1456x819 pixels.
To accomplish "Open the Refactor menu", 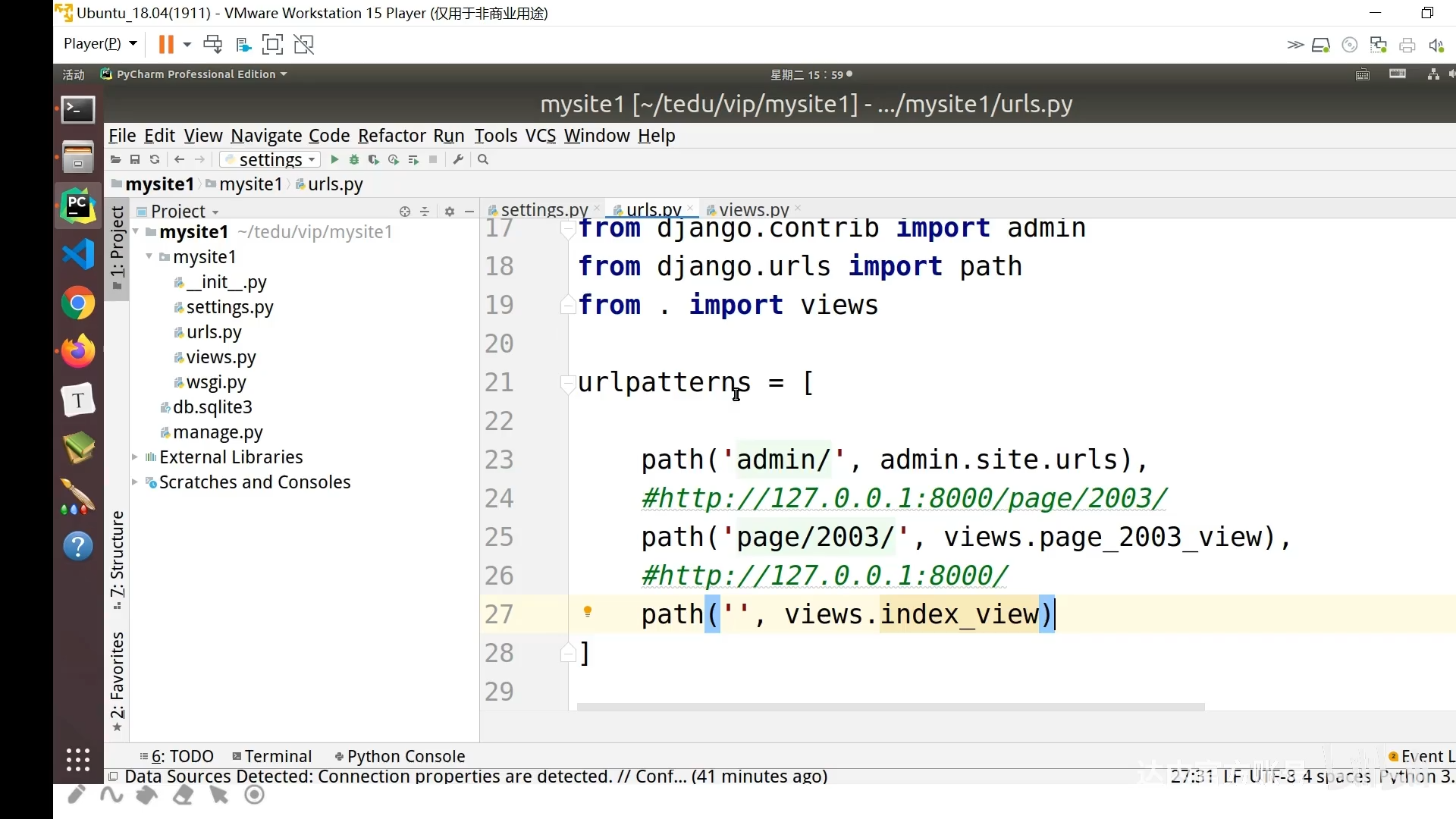I will point(391,136).
